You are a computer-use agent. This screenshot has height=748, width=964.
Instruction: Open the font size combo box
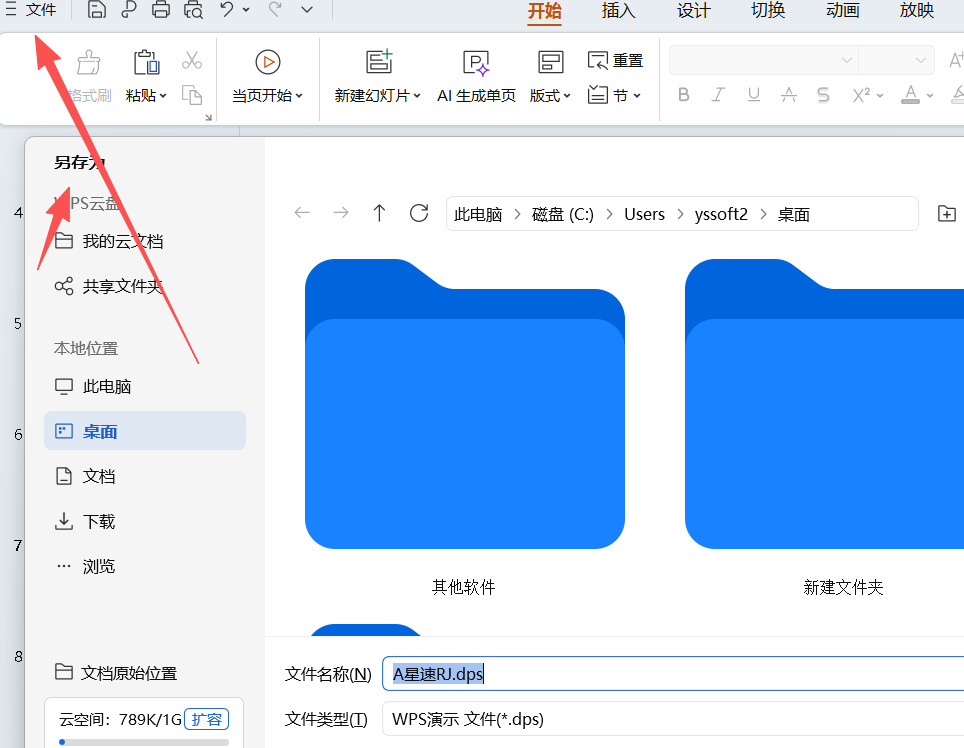(896, 60)
